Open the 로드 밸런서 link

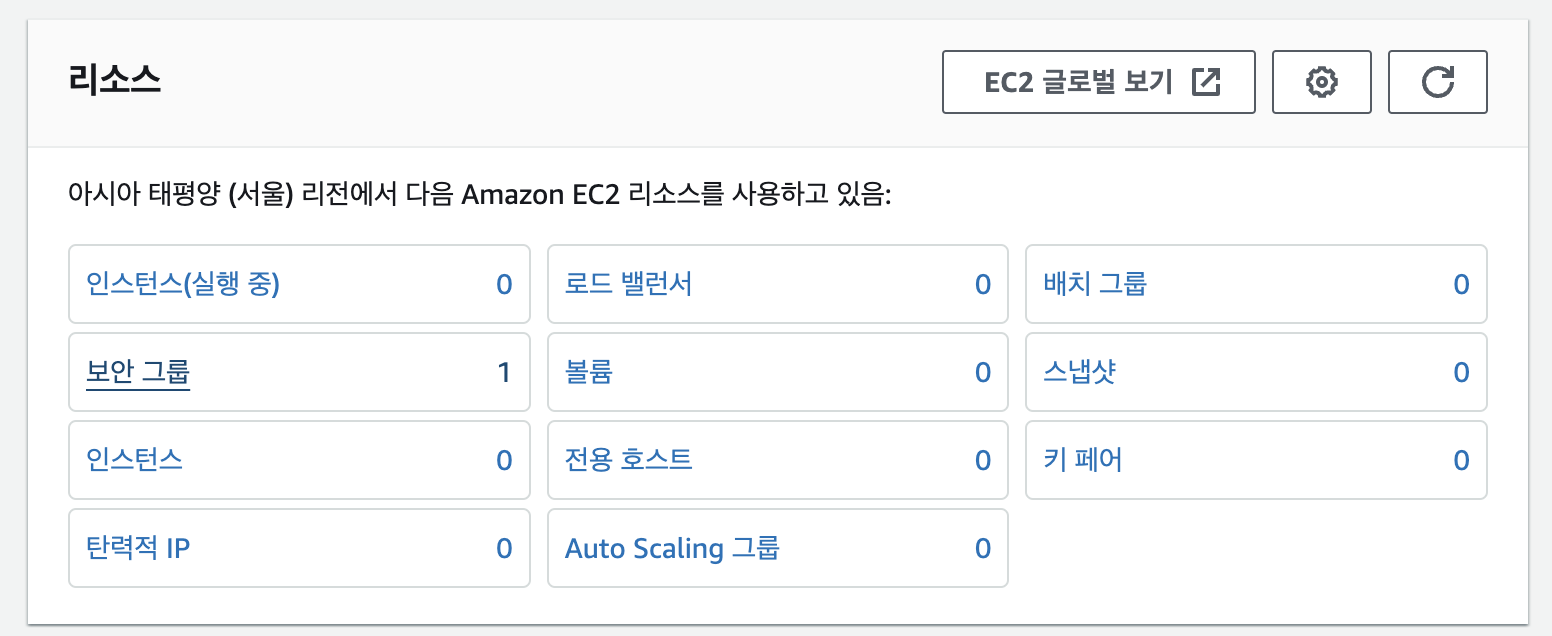(629, 285)
